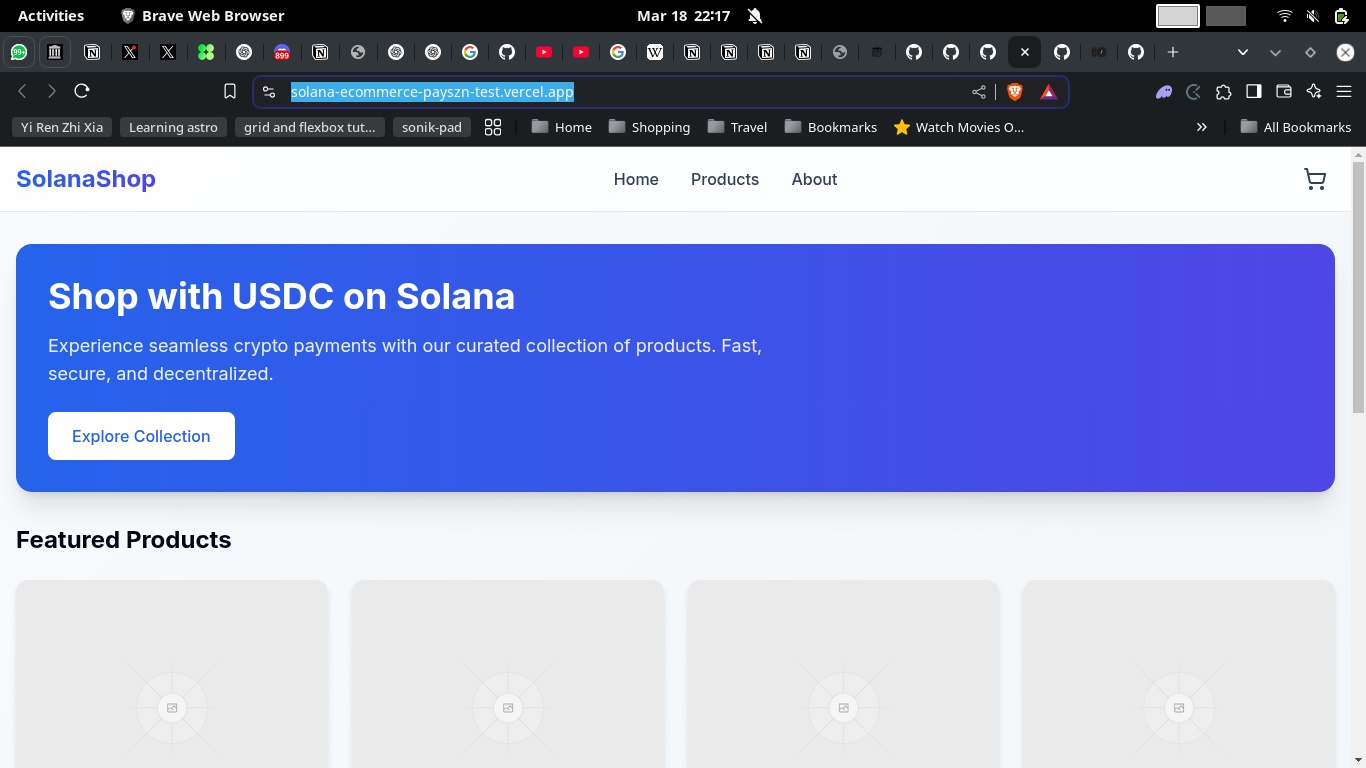Viewport: 1366px width, 768px height.
Task: Toggle the browser sidebar panel
Action: [1253, 92]
